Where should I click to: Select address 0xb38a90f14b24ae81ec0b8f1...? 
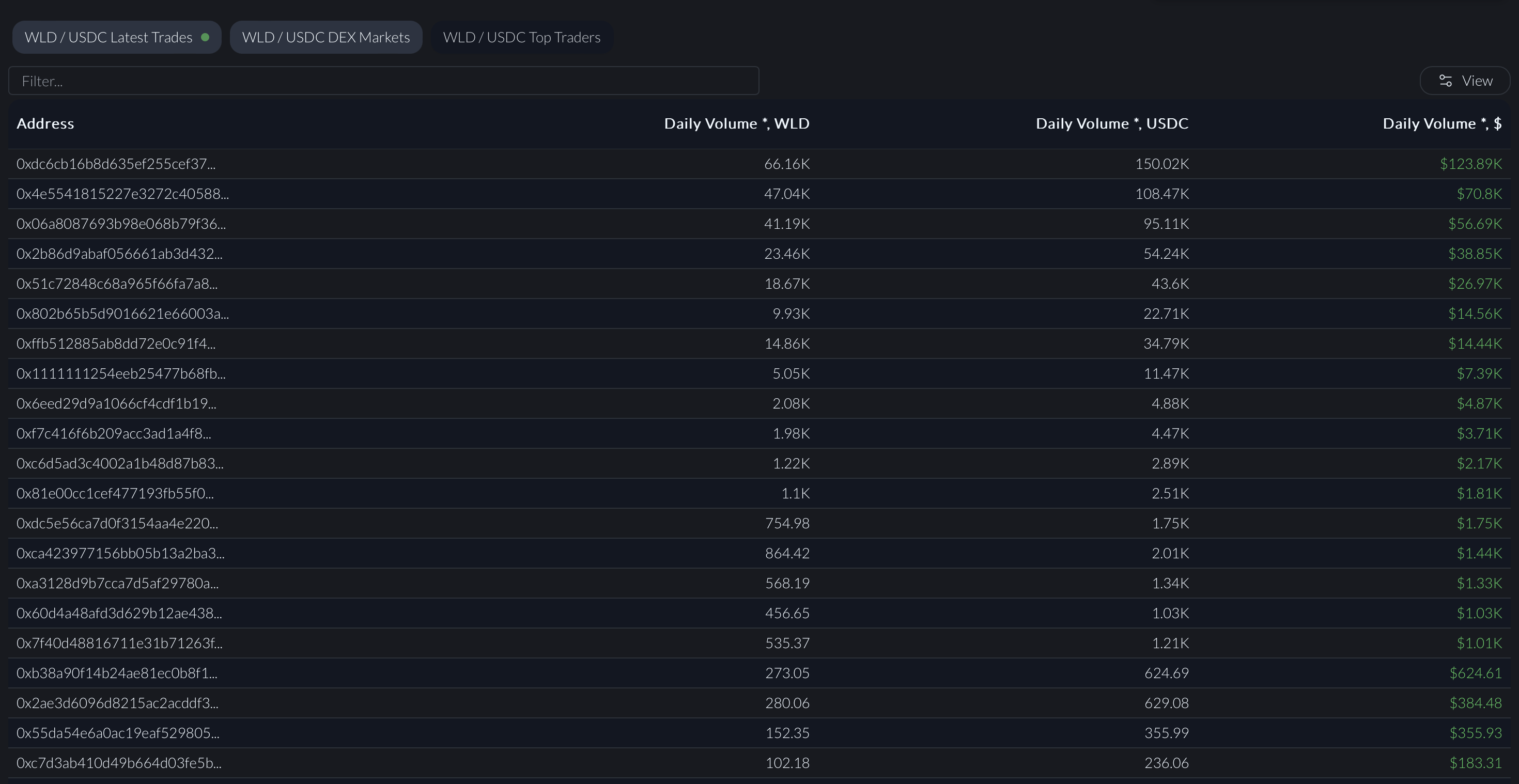117,673
